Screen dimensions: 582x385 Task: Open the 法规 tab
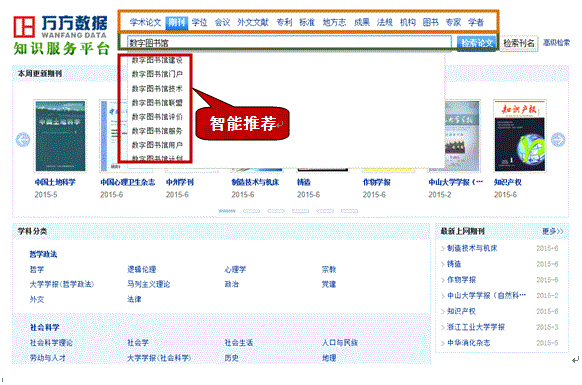tap(385, 23)
